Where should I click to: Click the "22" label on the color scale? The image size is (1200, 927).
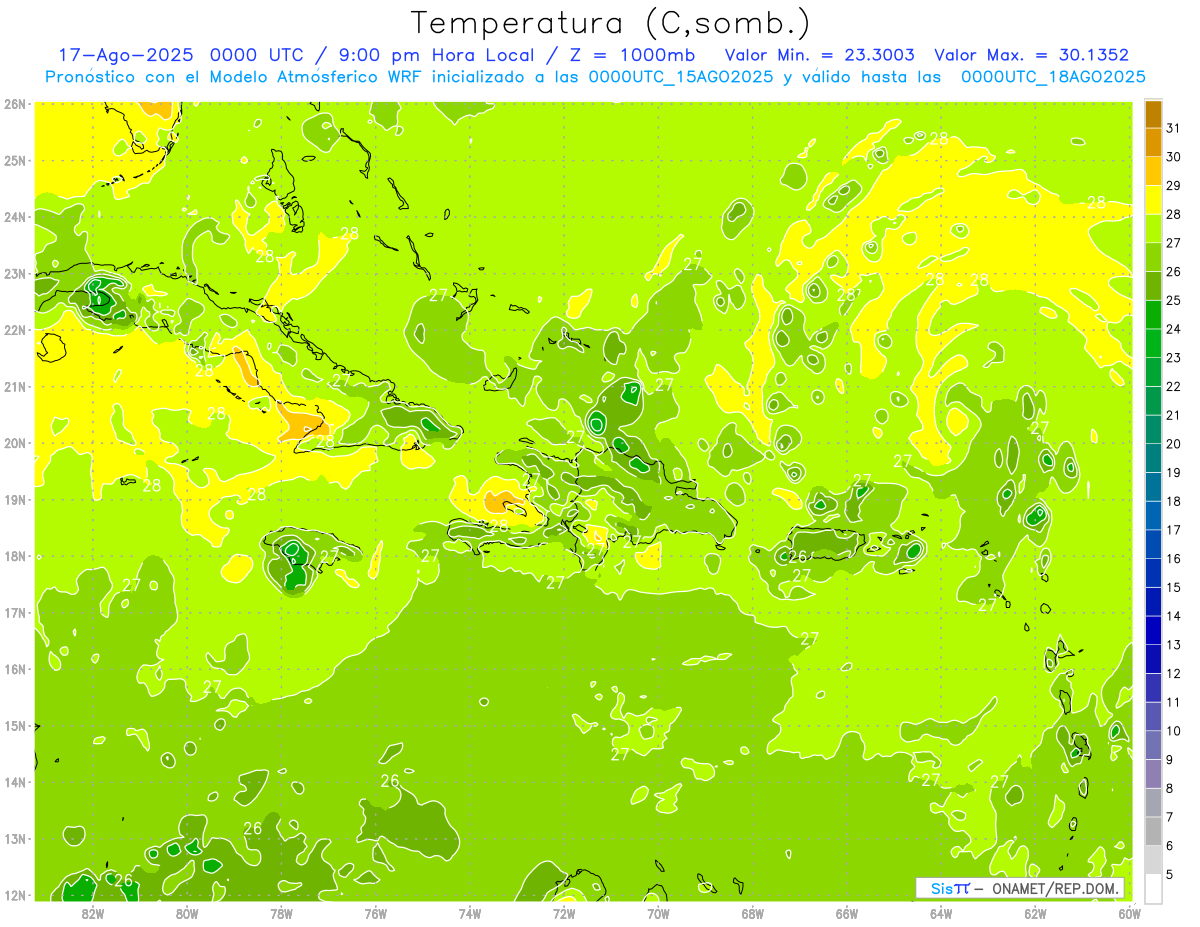coord(1173,386)
